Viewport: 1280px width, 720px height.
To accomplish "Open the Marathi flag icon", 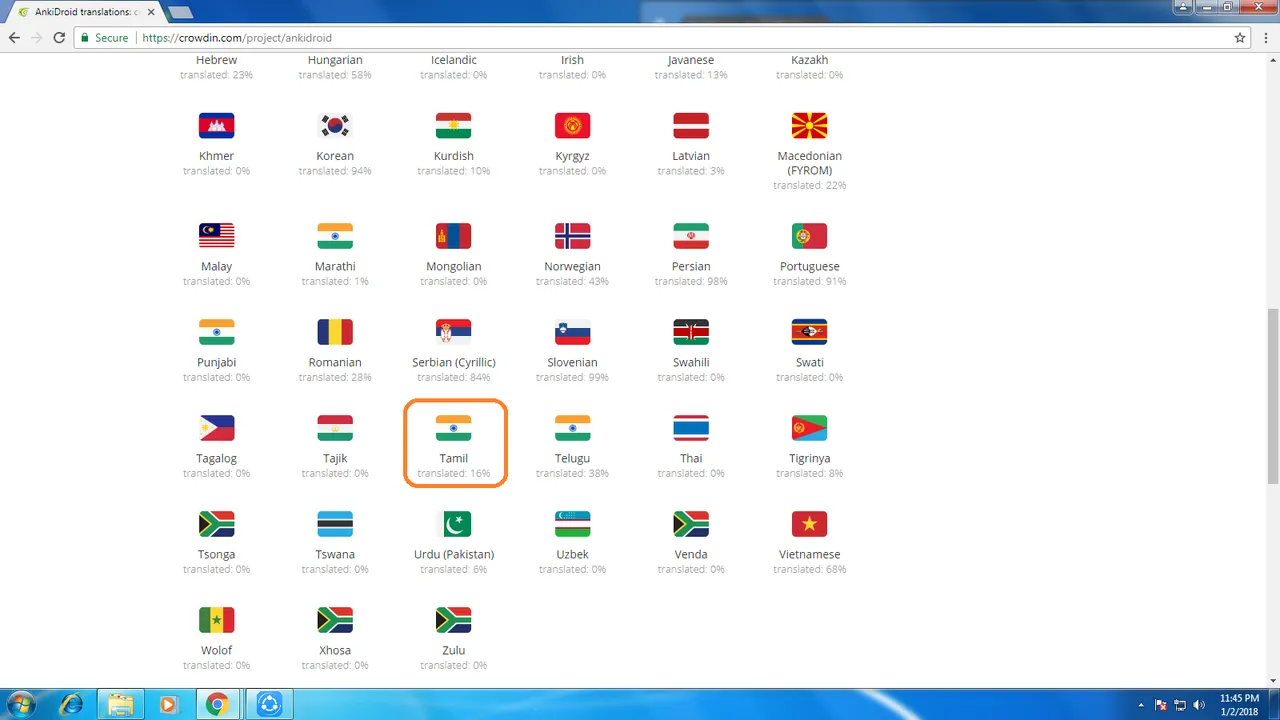I will pos(335,236).
